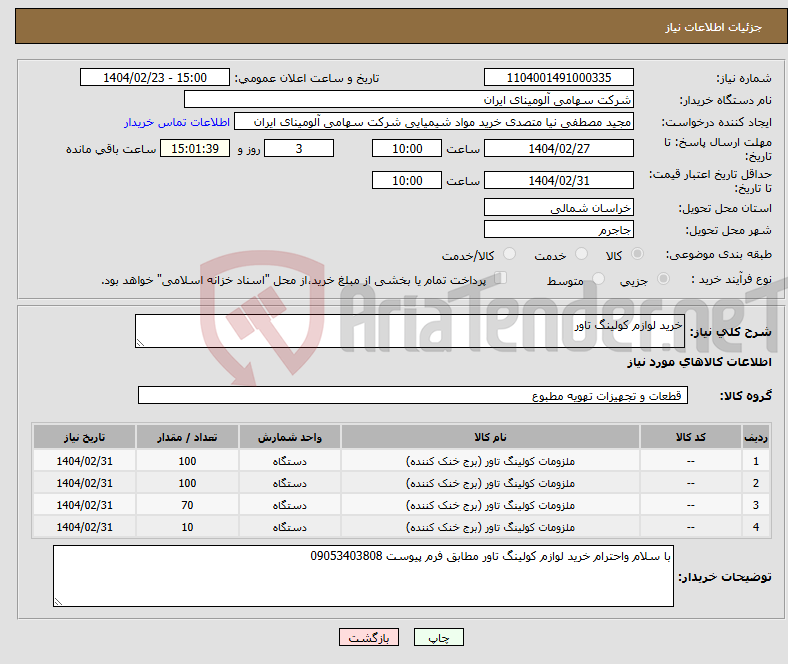Click the response deadline hour 10:00 field

click(x=407, y=148)
